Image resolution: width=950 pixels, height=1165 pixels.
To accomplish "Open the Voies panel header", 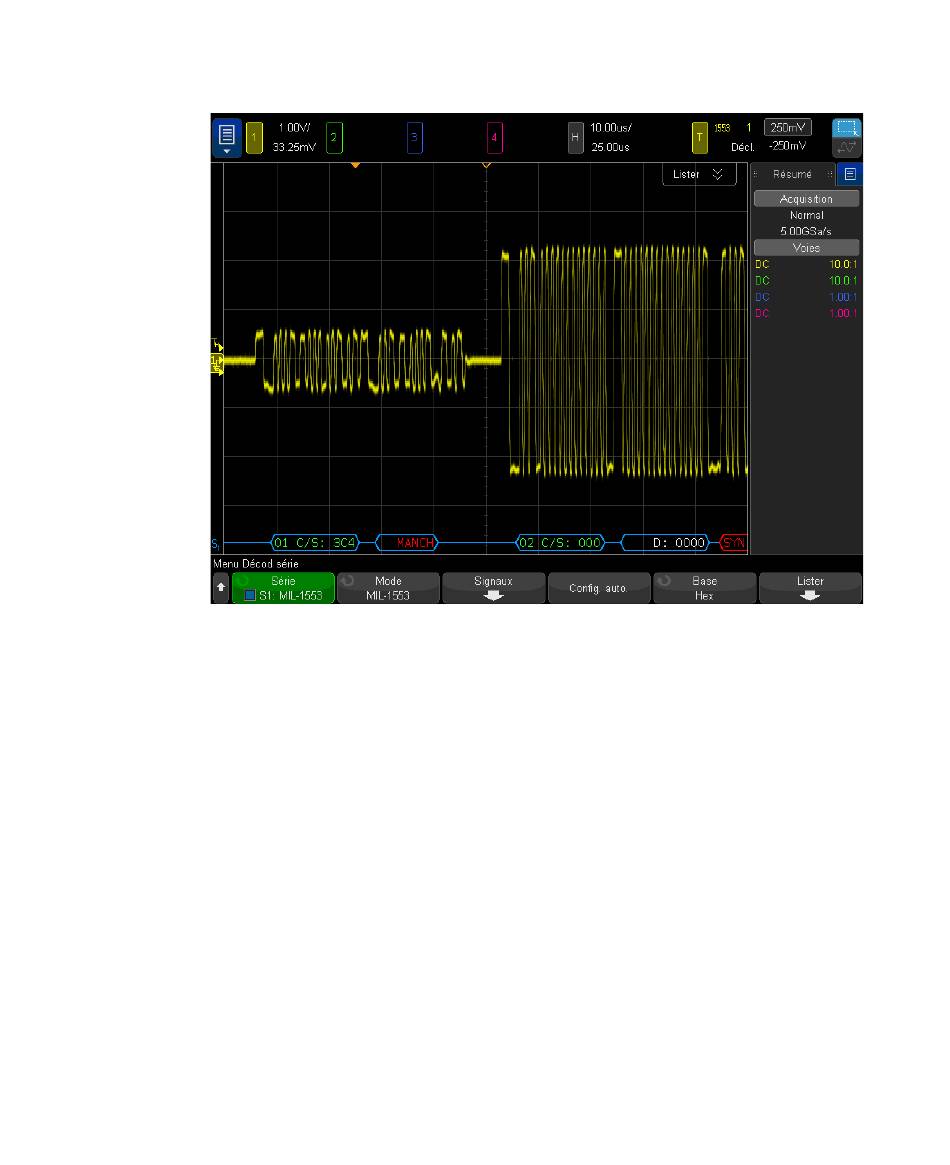I will pyautogui.click(x=806, y=248).
